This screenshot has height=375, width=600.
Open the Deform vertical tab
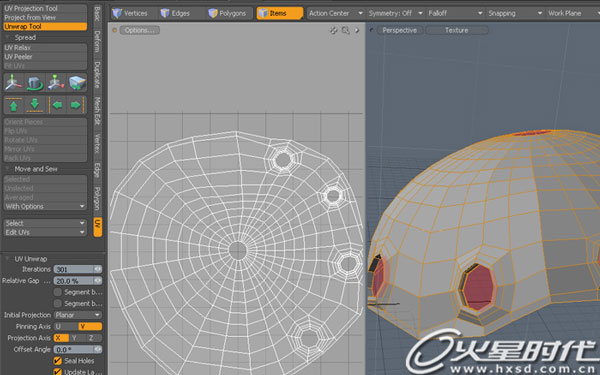(x=98, y=41)
